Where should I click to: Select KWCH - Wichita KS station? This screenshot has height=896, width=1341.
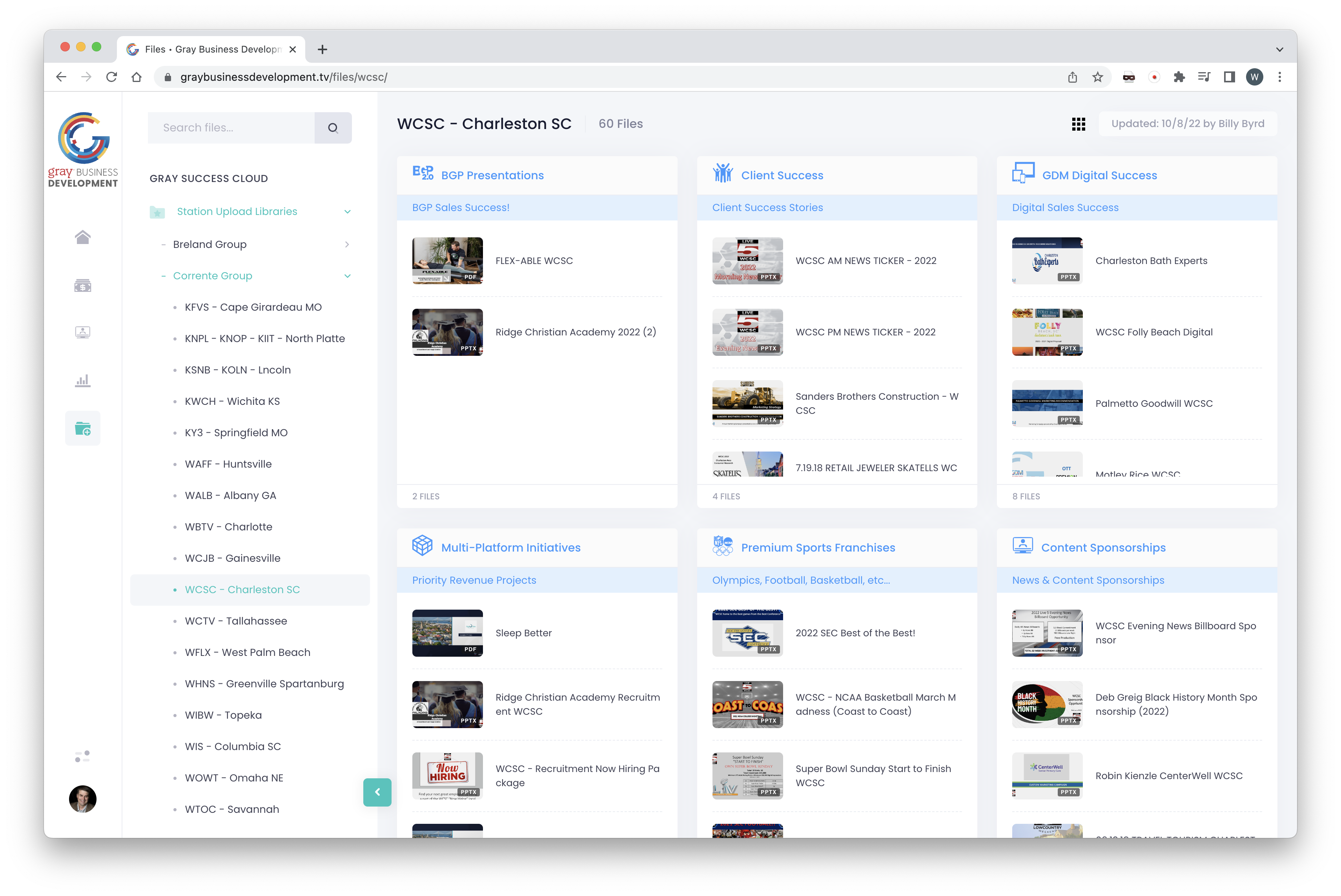pos(233,402)
